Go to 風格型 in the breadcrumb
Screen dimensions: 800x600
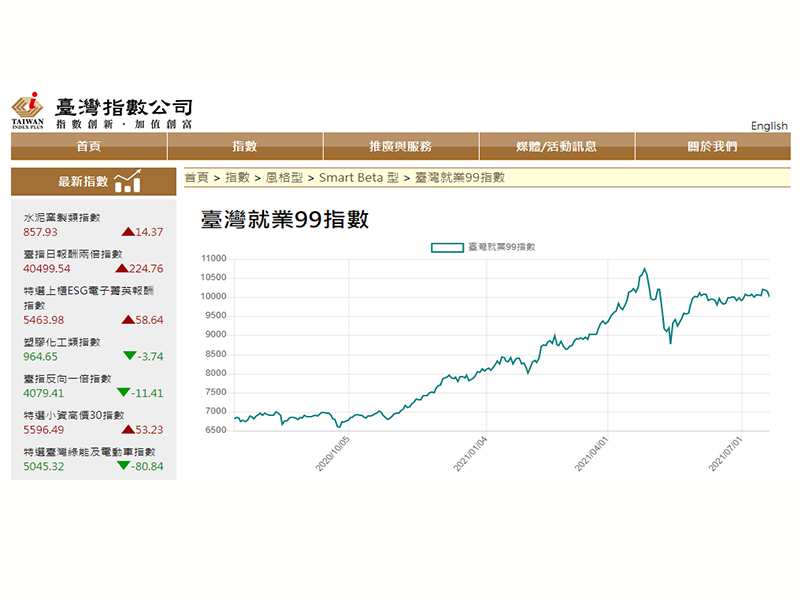pyautogui.click(x=284, y=178)
